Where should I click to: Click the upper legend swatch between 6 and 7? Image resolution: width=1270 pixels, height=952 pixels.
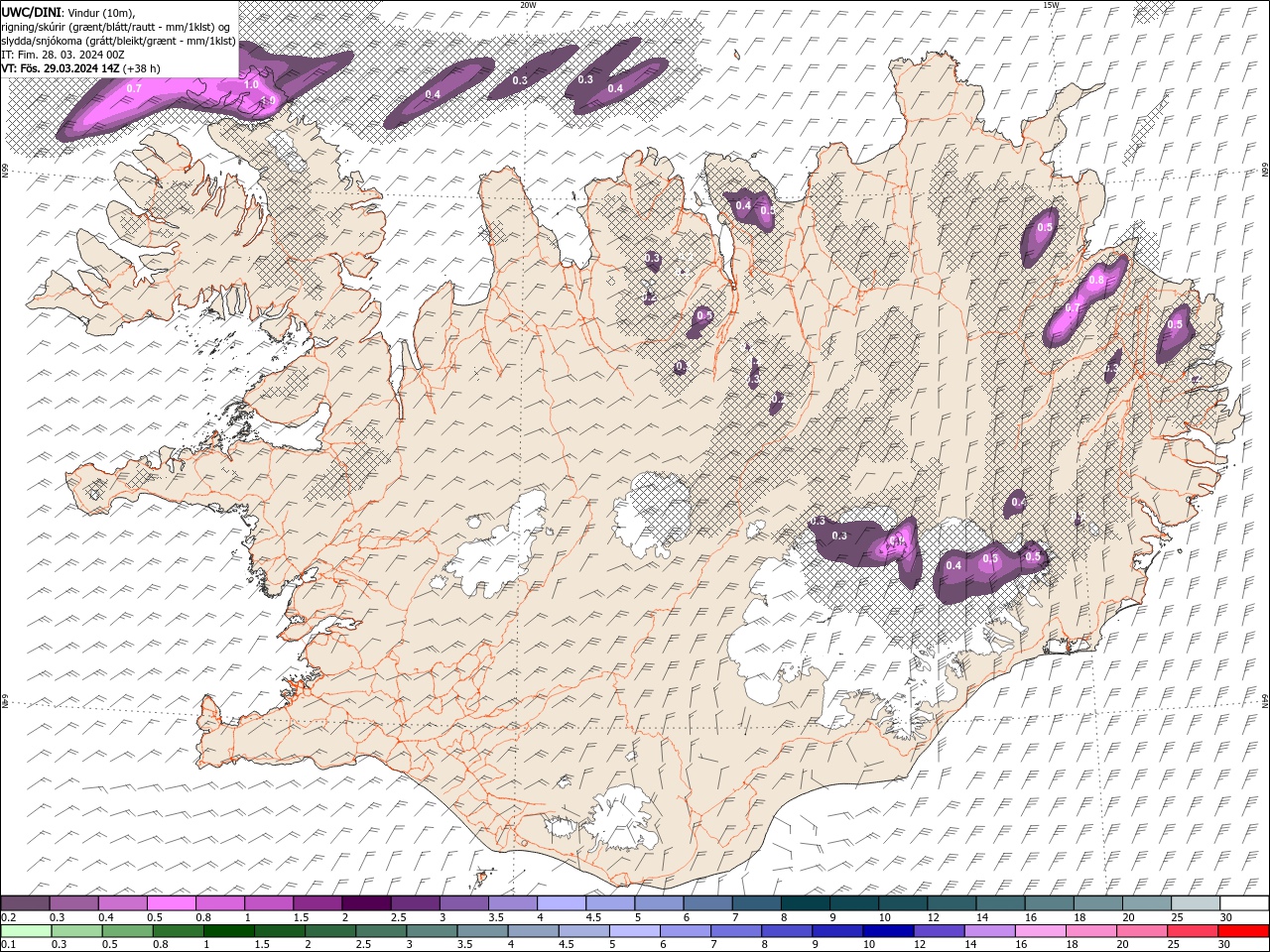[x=707, y=903]
